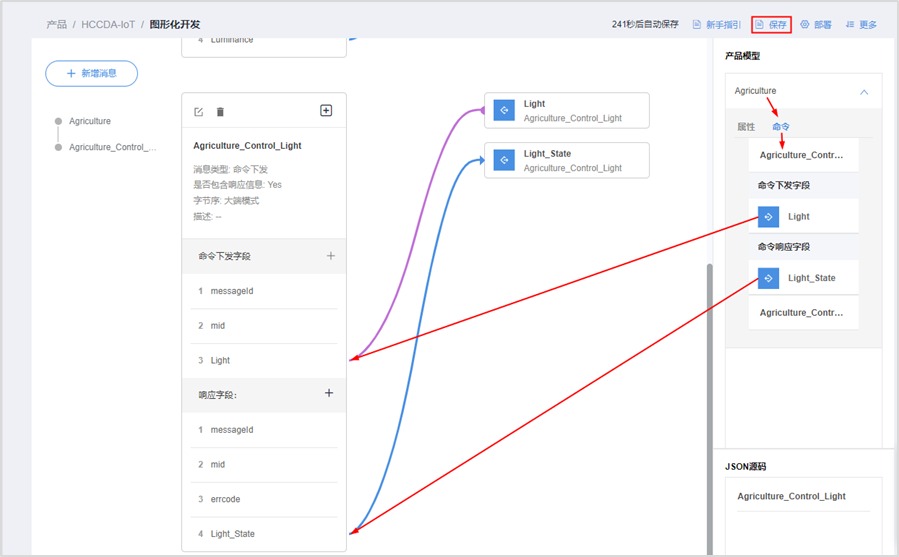Add a field beside 命令下发字段 header

(331, 256)
